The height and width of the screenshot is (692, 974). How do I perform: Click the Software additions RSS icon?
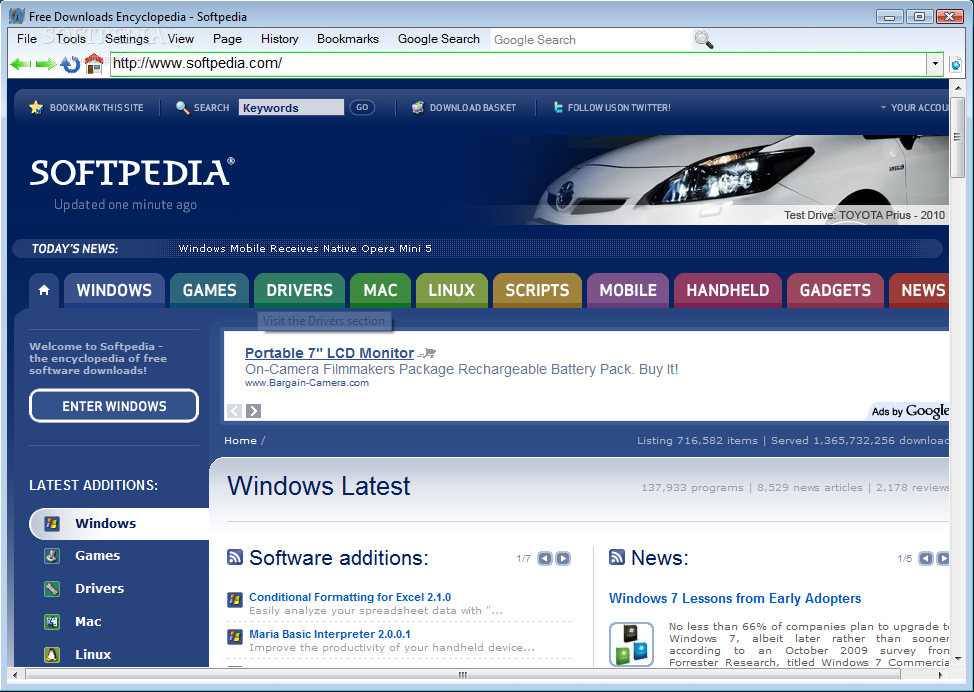(x=235, y=557)
